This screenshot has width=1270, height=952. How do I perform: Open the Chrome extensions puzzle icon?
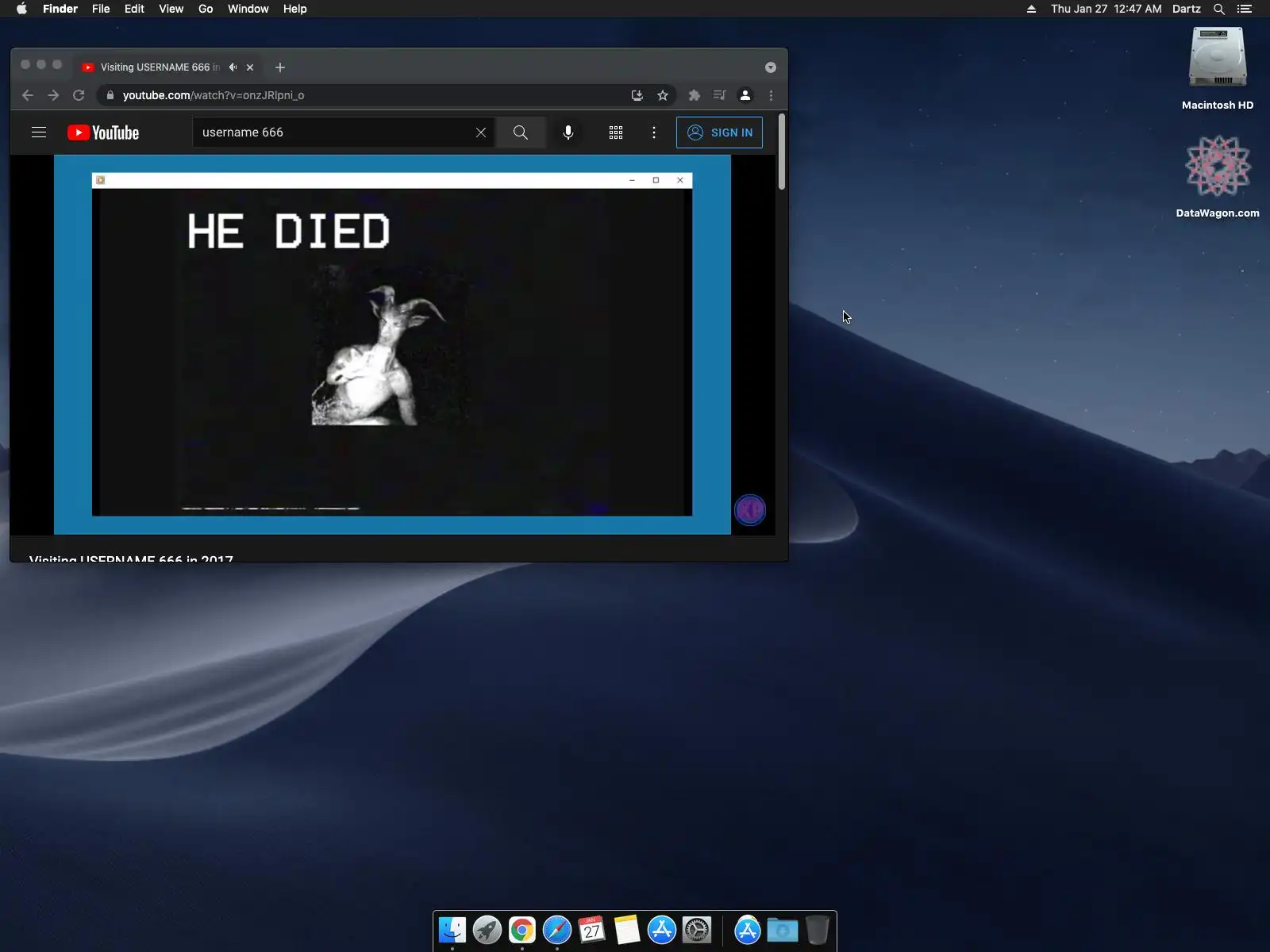coord(695,95)
